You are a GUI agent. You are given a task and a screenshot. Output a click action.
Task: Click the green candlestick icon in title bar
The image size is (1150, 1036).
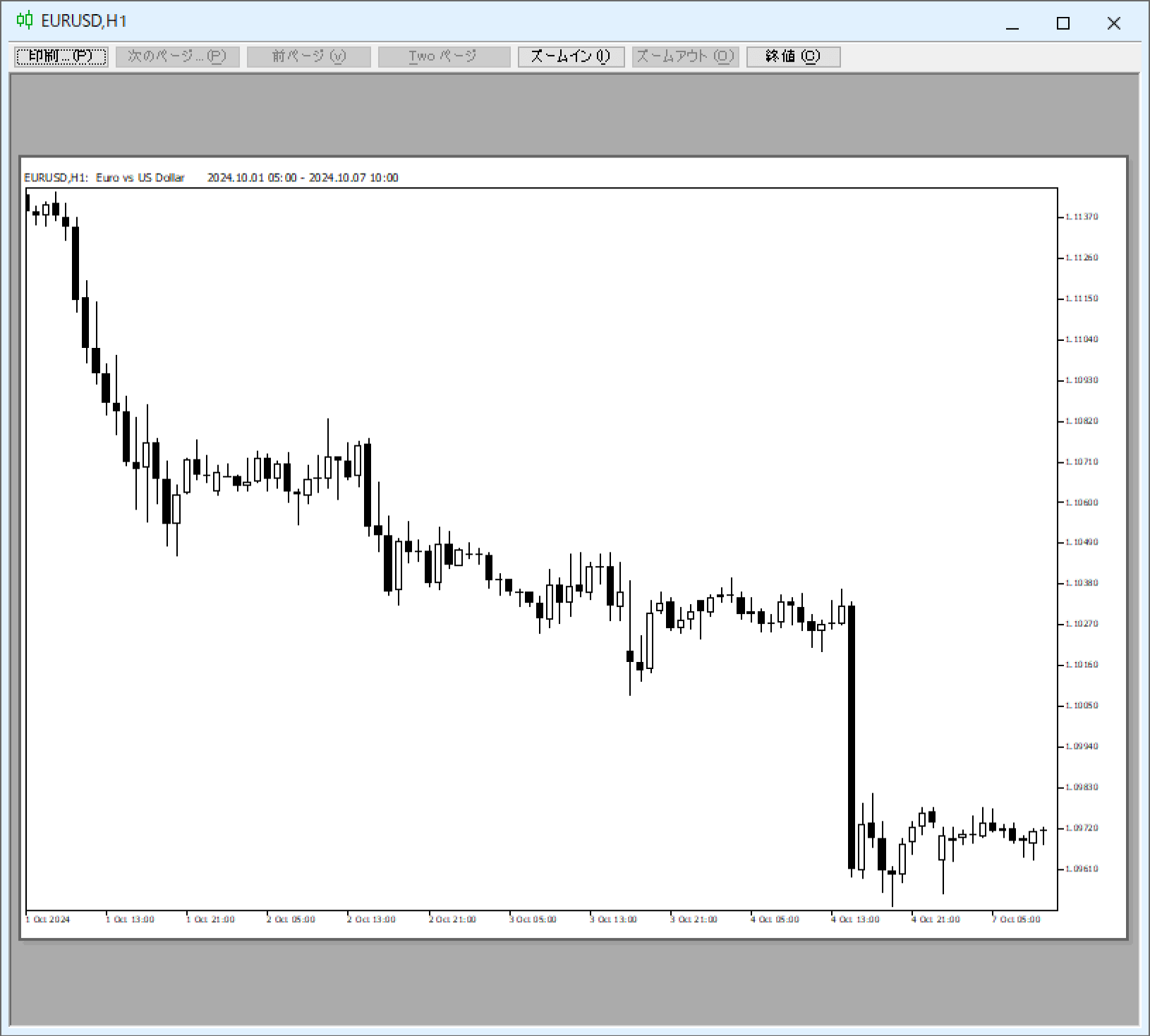click(x=25, y=20)
